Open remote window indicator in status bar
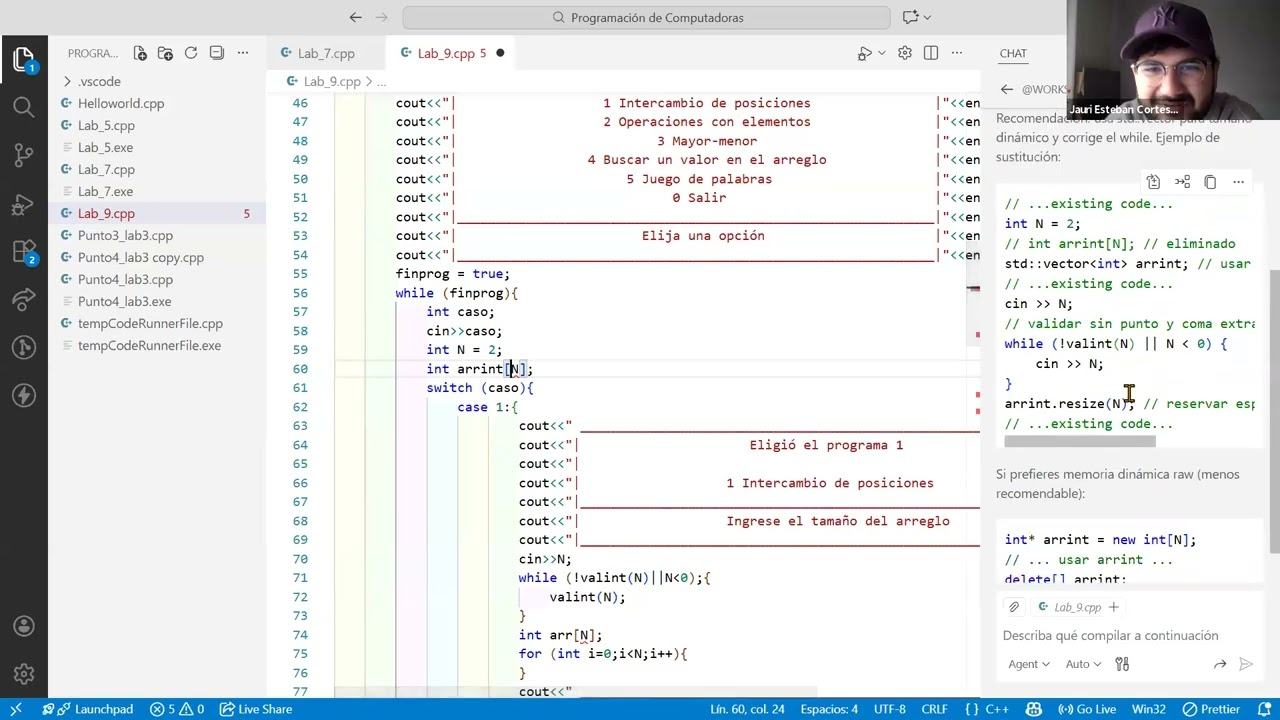Screen dimensions: 1280x720 [x=16, y=709]
